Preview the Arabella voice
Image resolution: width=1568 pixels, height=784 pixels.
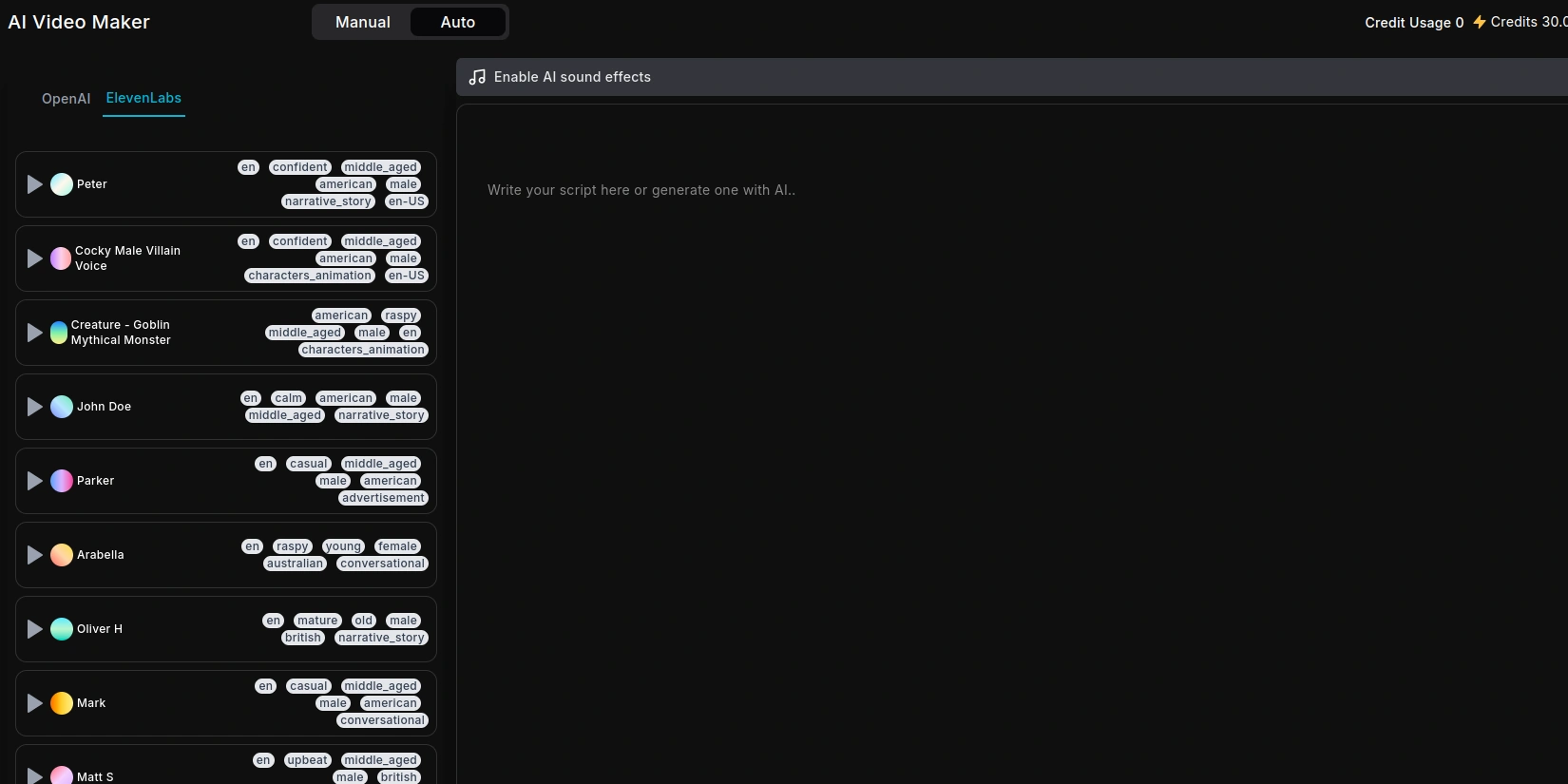[35, 555]
